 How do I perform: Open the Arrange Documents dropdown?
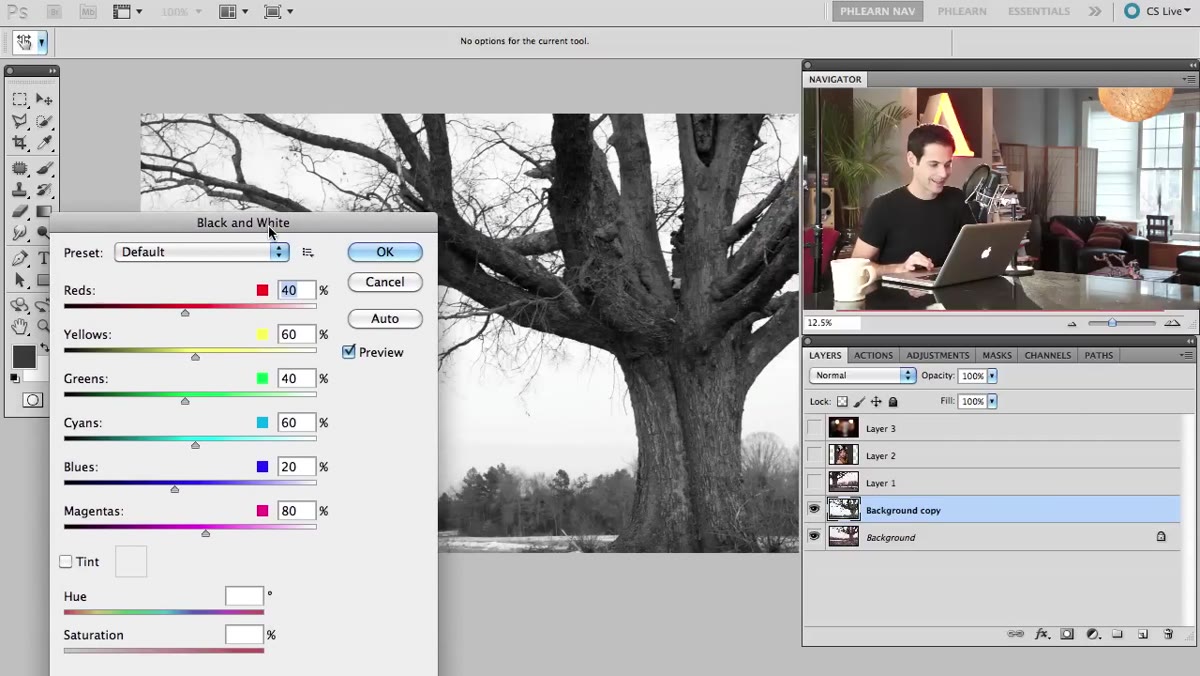click(x=234, y=12)
